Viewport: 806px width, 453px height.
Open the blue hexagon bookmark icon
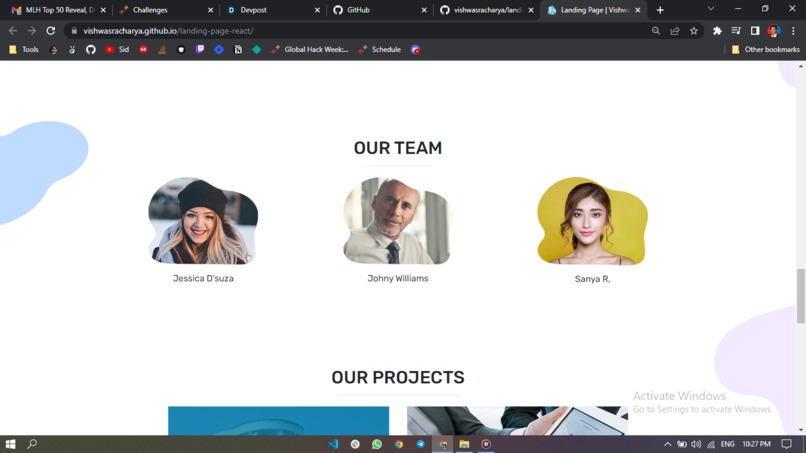pyautogui.click(x=219, y=50)
